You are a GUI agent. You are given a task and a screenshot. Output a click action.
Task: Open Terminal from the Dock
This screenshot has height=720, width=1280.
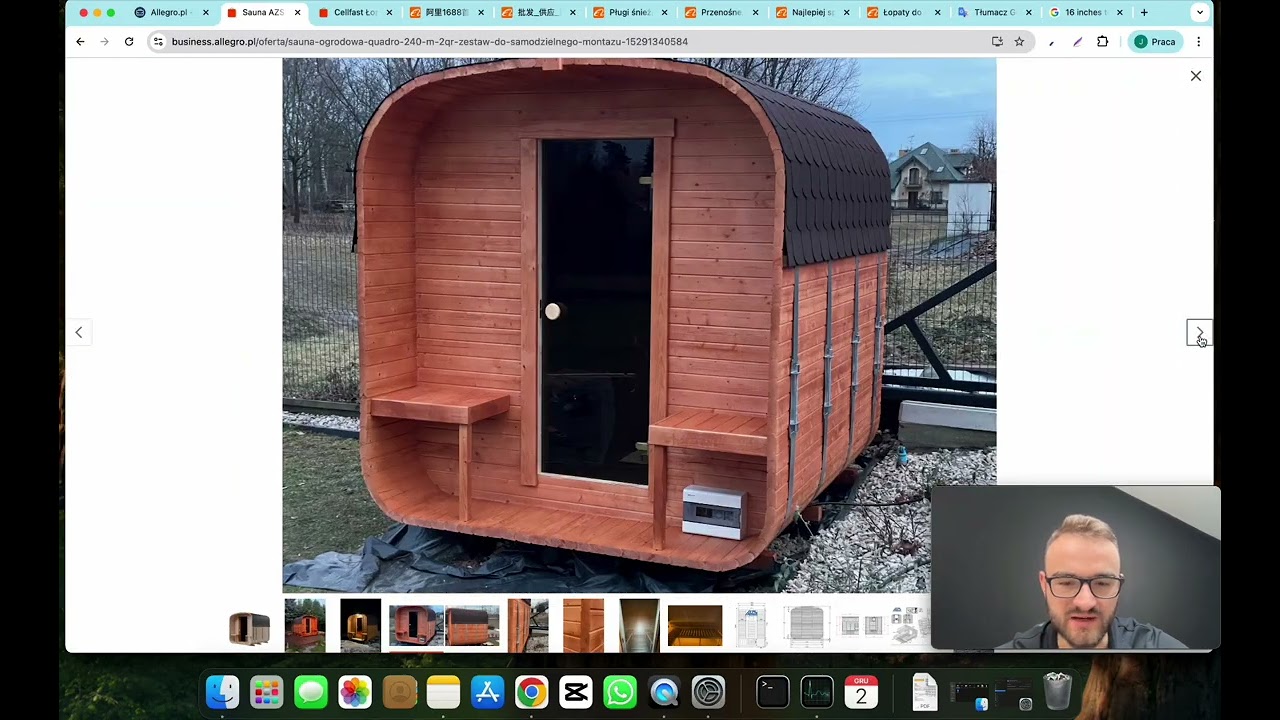[772, 692]
